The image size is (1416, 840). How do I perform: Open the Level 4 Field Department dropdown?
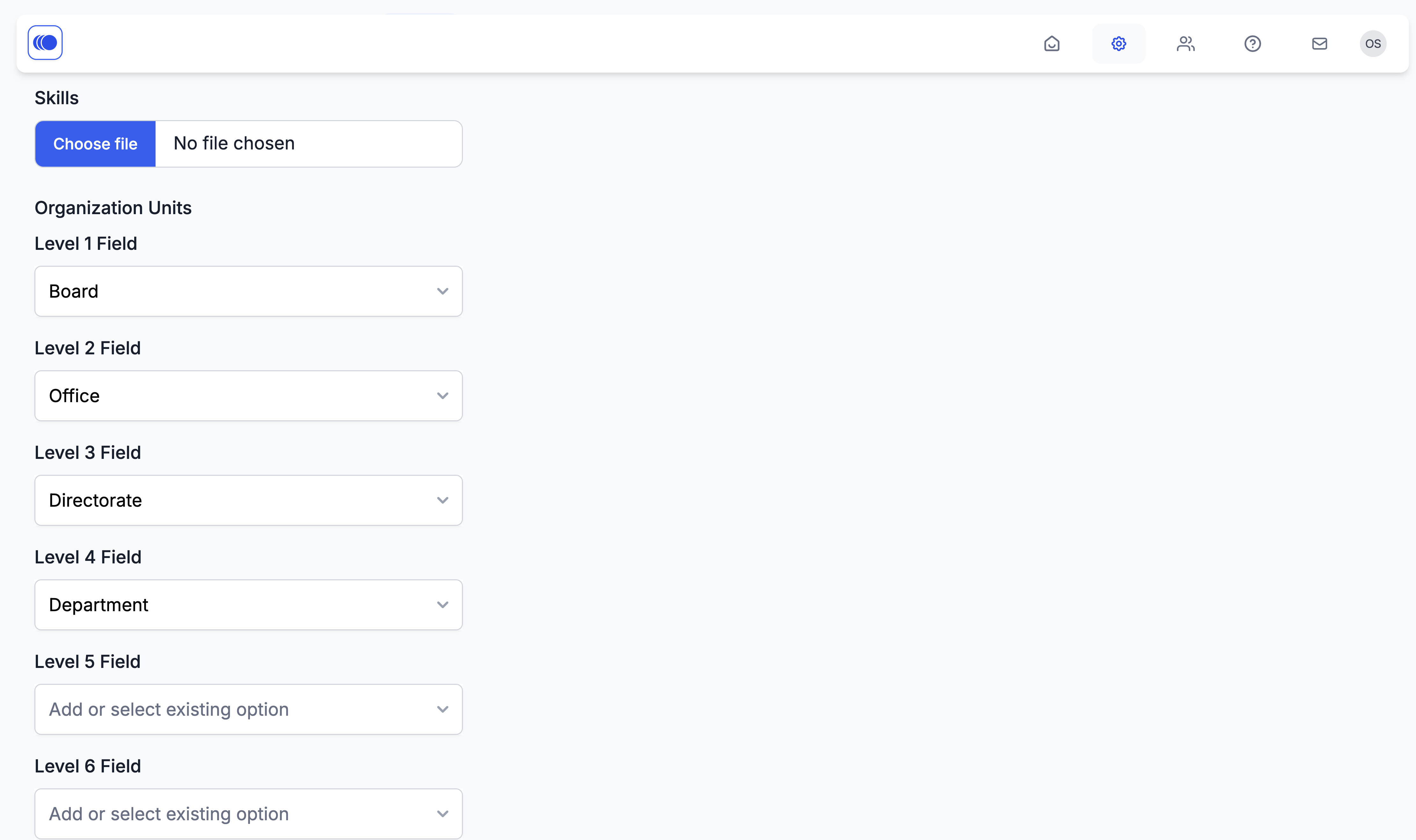(x=249, y=605)
